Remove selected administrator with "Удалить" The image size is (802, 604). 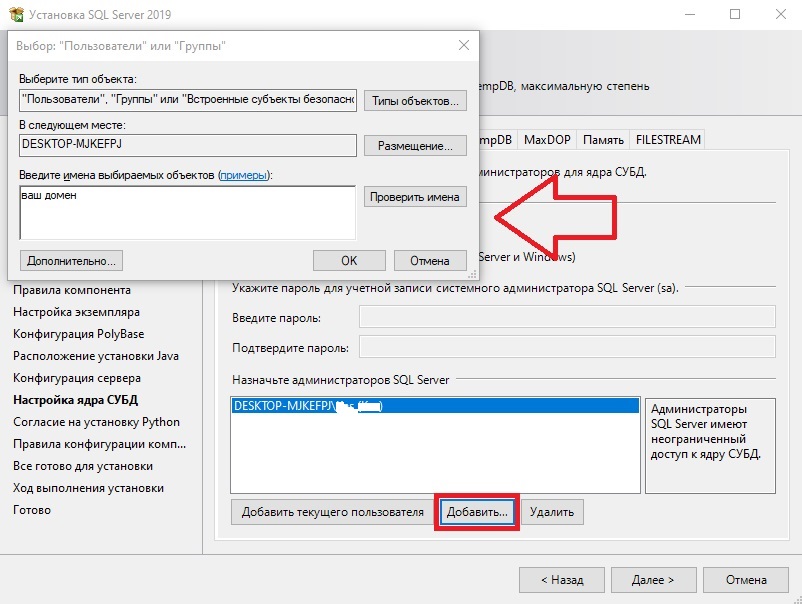[552, 512]
